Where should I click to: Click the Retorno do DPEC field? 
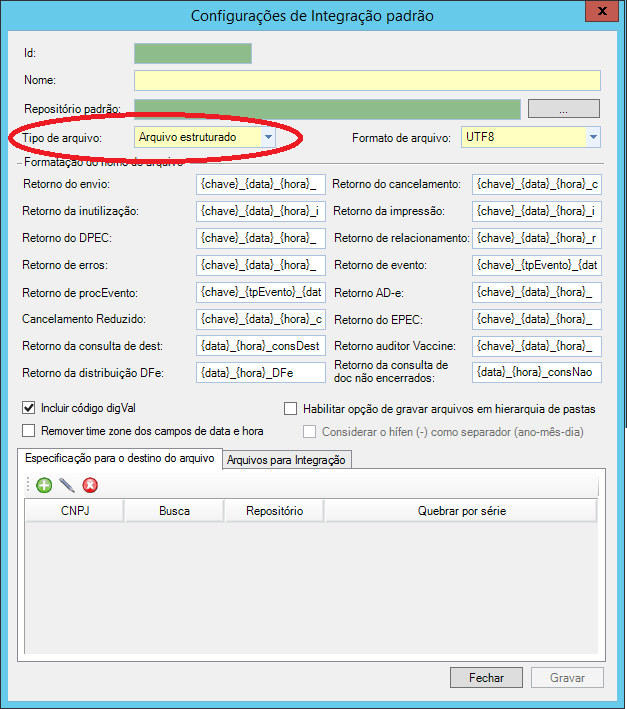point(261,238)
